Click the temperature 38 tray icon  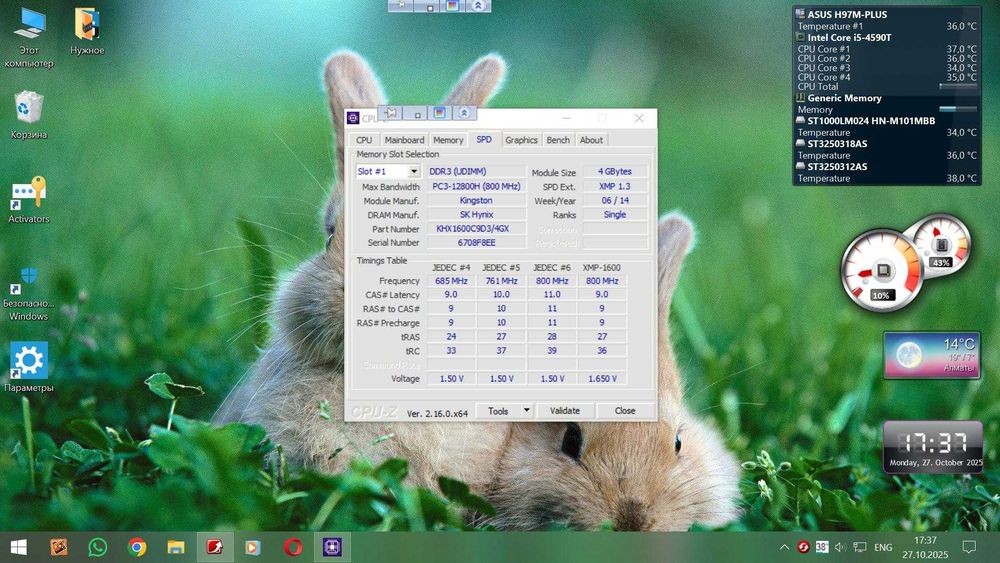[x=822, y=547]
